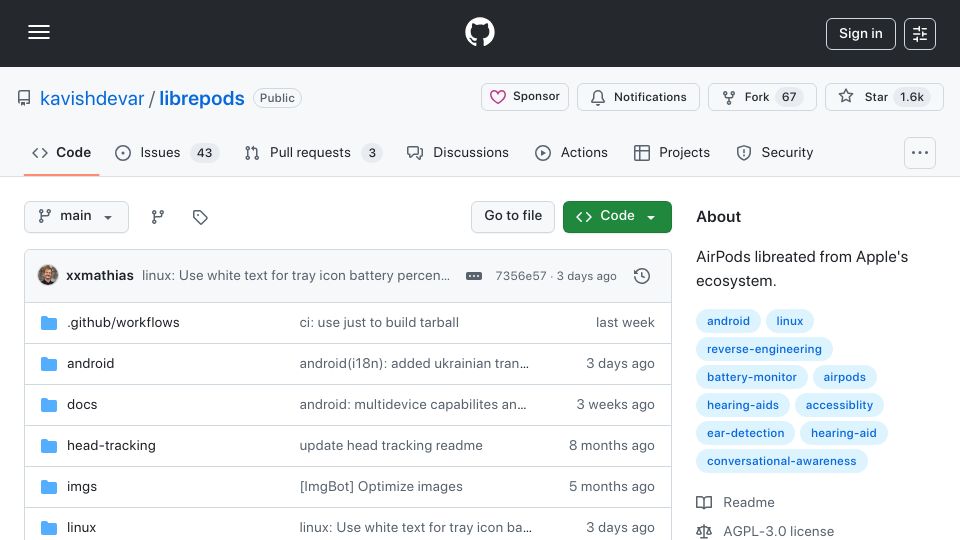
Task: Click Go to file button
Action: (x=513, y=217)
